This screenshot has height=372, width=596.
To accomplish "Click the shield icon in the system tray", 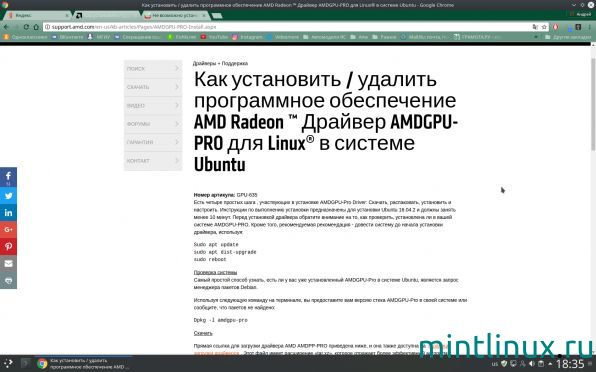I will click(x=504, y=364).
